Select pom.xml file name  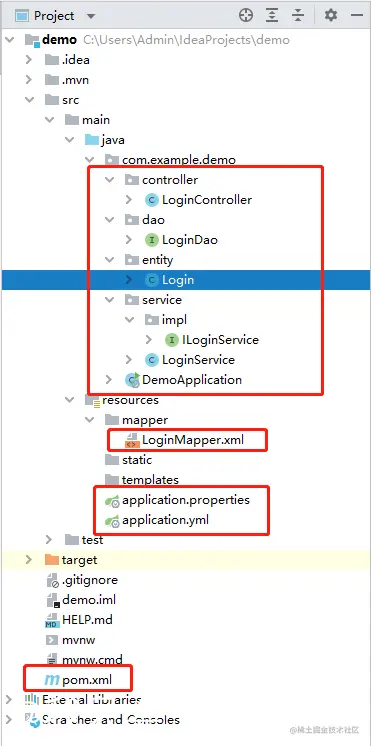(87, 680)
